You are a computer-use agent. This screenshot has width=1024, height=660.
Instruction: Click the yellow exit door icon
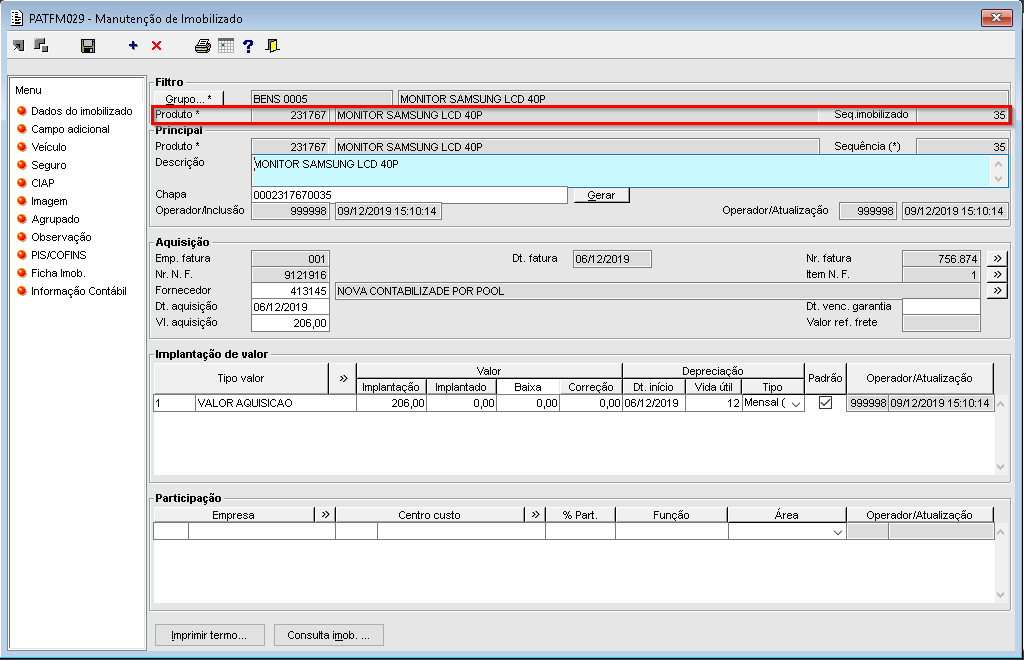(273, 46)
